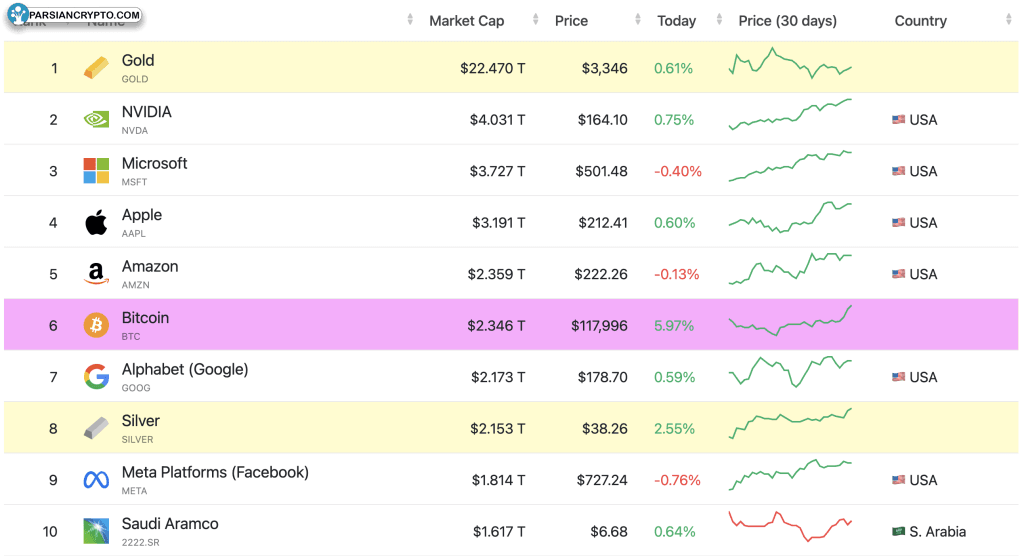Viewport: 1024px width, 556px height.
Task: Click the GOOG ticker symbol
Action: [x=136, y=388]
